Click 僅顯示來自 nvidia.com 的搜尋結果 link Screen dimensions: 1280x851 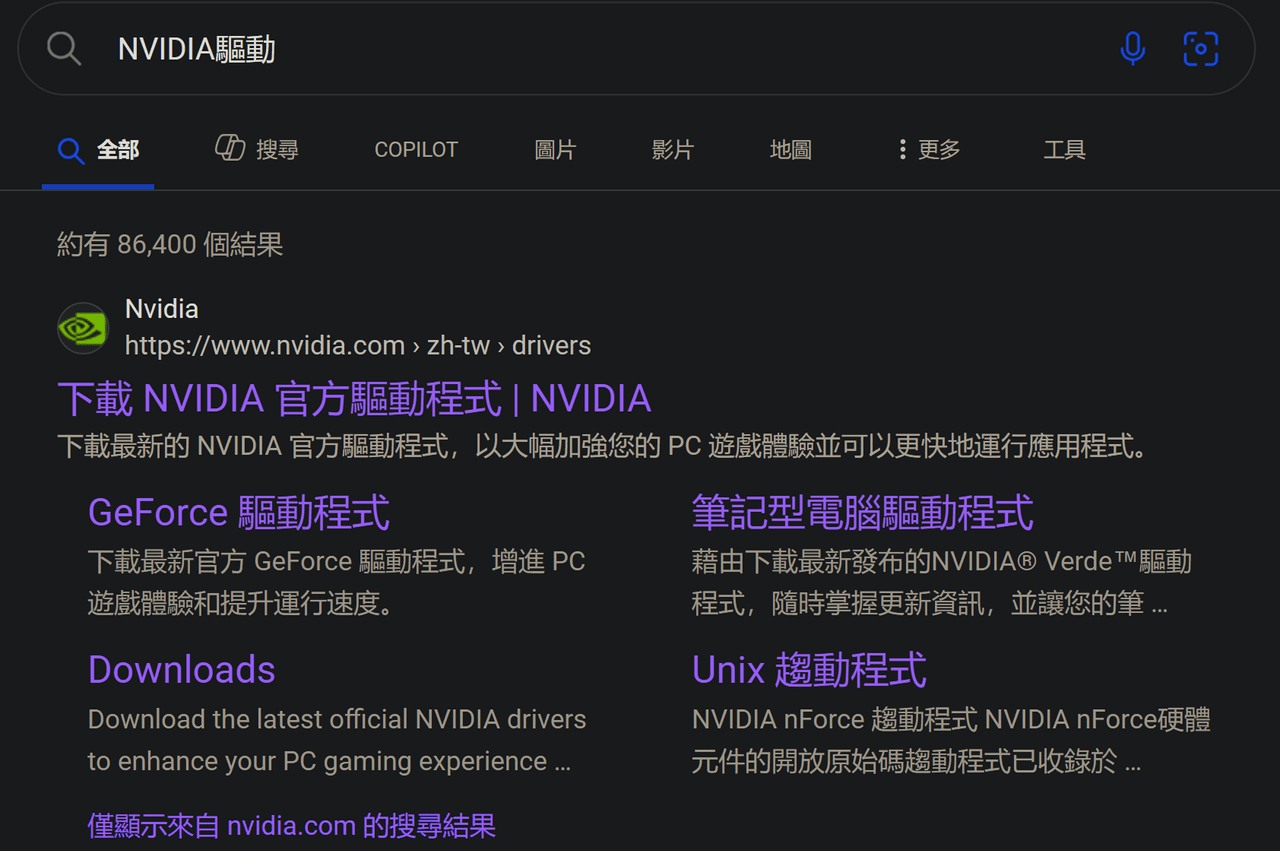[x=292, y=826]
